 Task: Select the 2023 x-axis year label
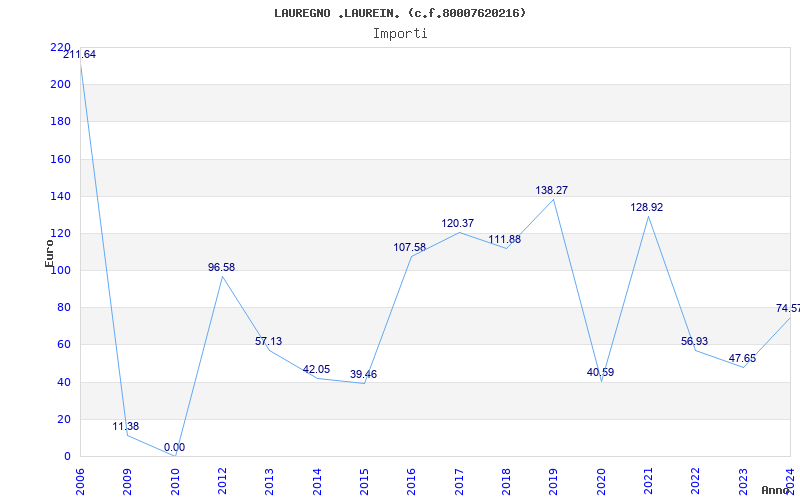pos(743,481)
